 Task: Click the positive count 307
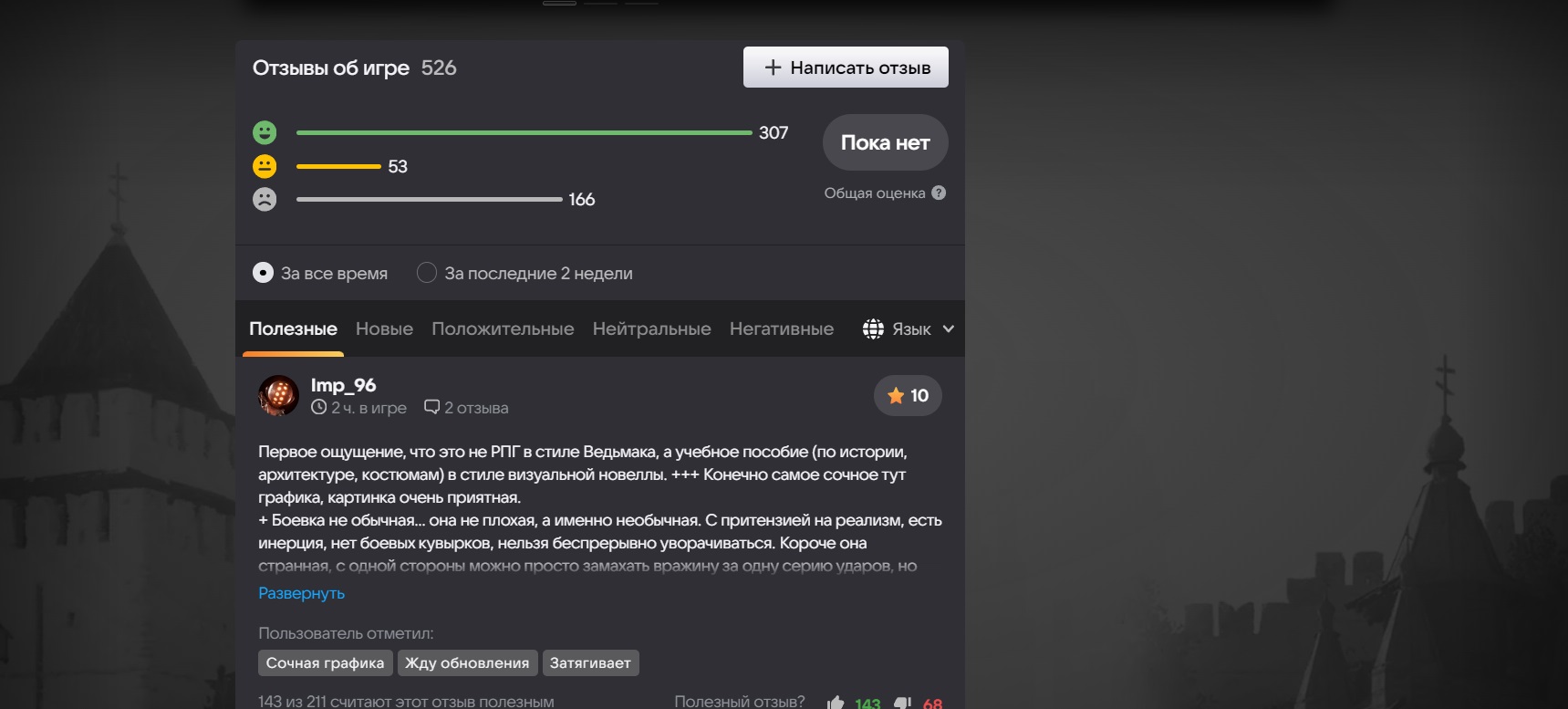click(774, 132)
